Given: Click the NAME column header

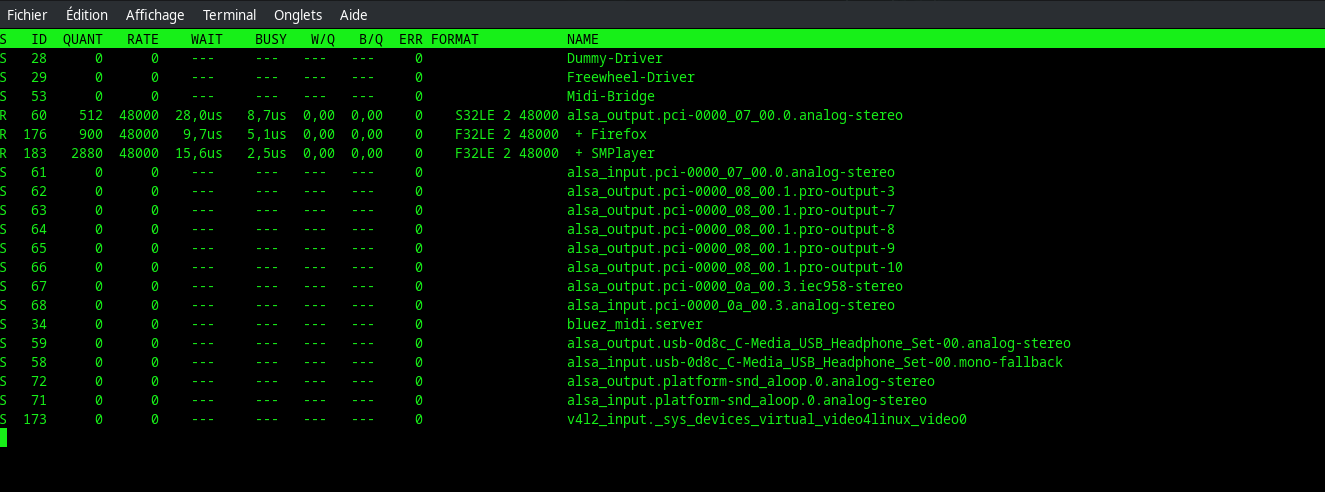Looking at the screenshot, I should (583, 40).
